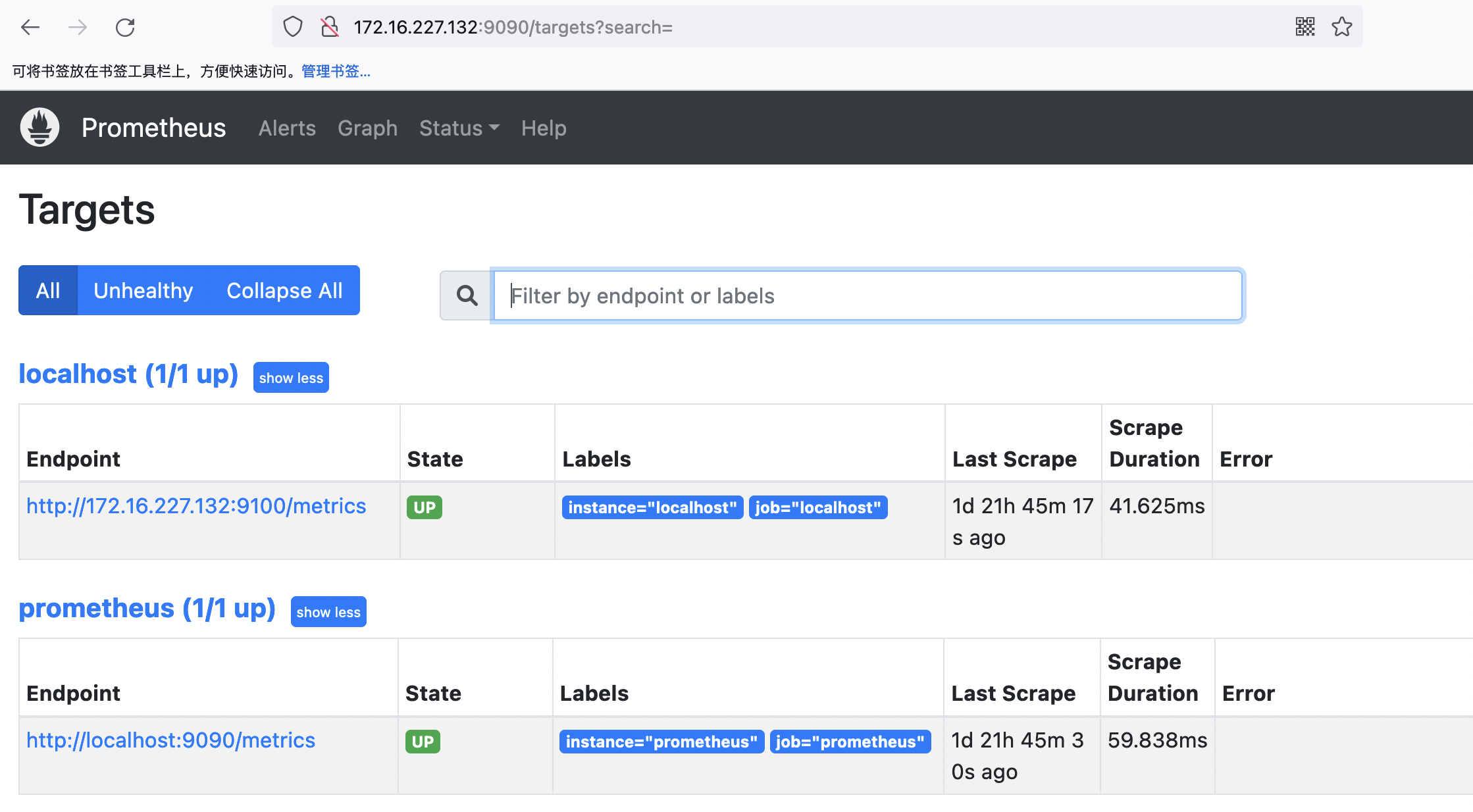
Task: Click the shield tracking protection icon
Action: coord(292,27)
